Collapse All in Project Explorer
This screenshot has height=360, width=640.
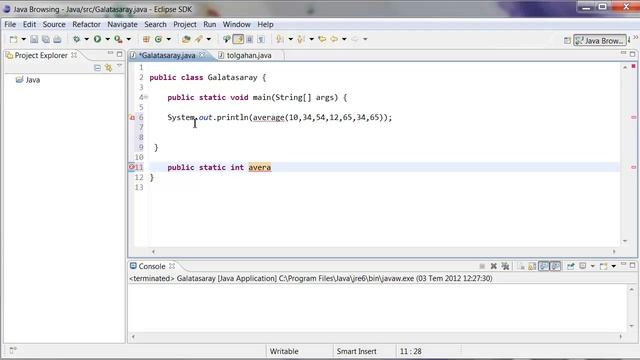97,68
